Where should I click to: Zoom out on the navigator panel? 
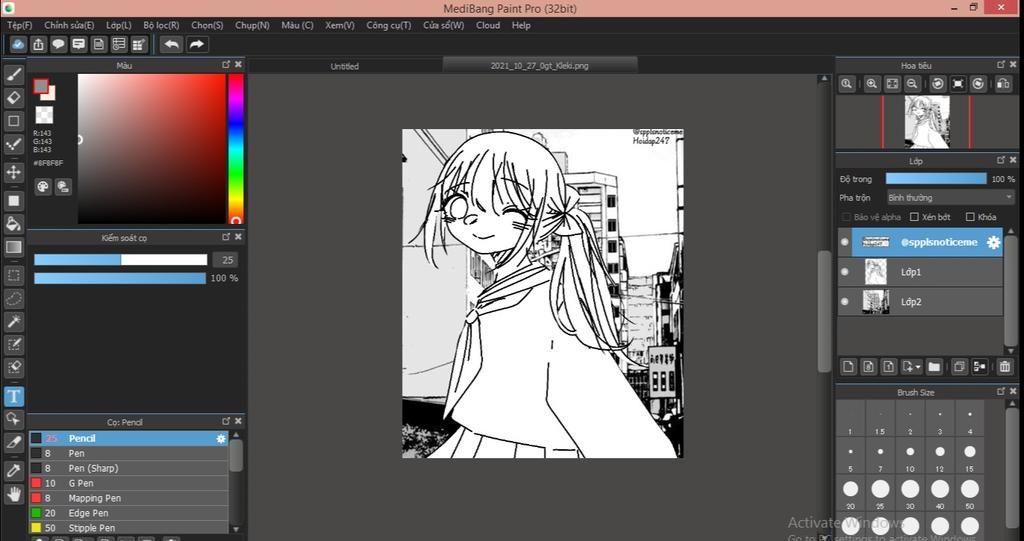(x=912, y=84)
